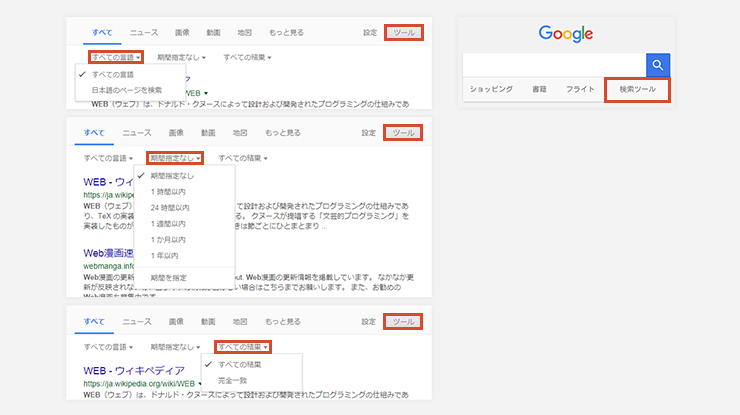Click ツール button in the 完全一致 menu panel
This screenshot has height=415, width=740.
click(x=403, y=322)
